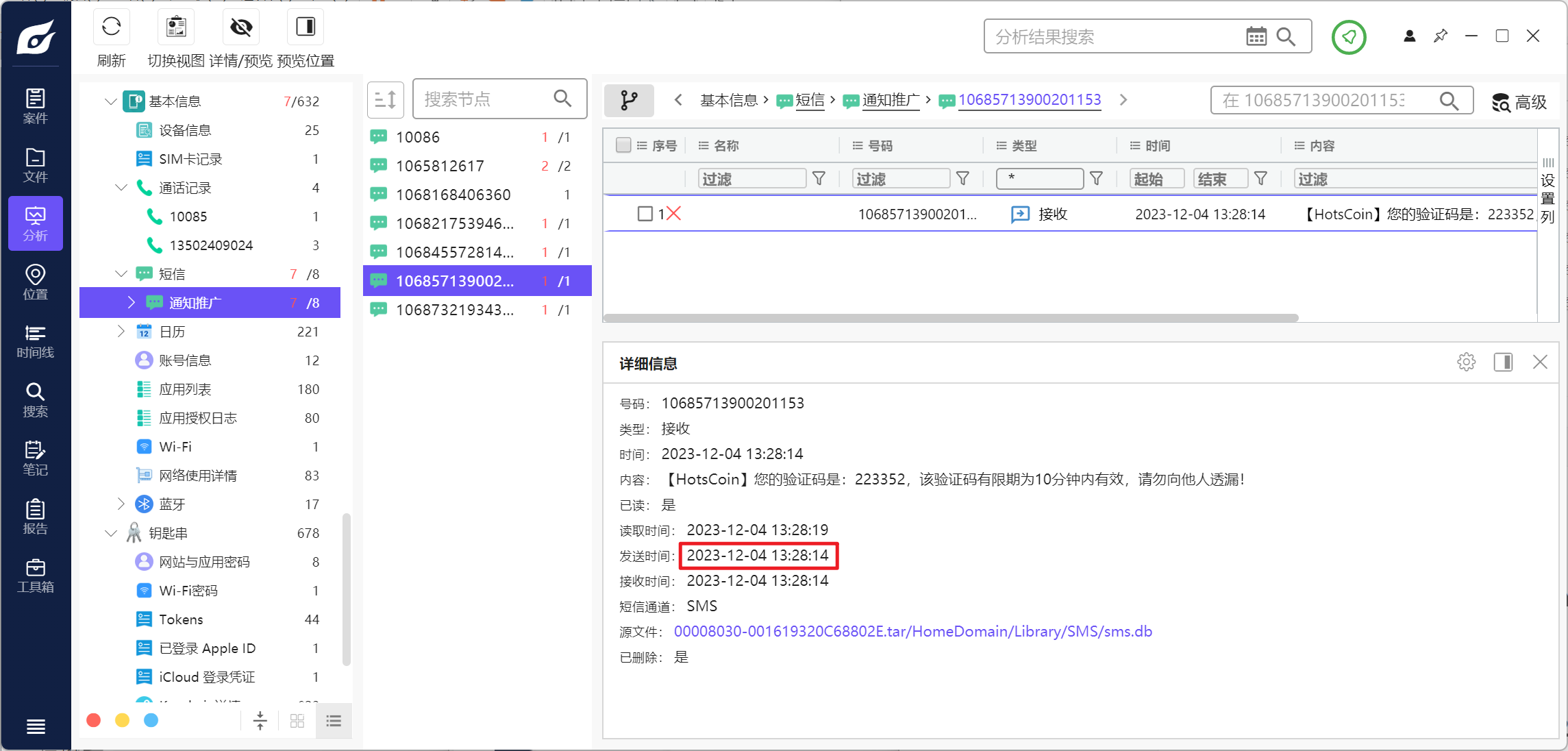1568x751 pixels.
Task: Close the 详细信息 panel
Action: [1540, 362]
